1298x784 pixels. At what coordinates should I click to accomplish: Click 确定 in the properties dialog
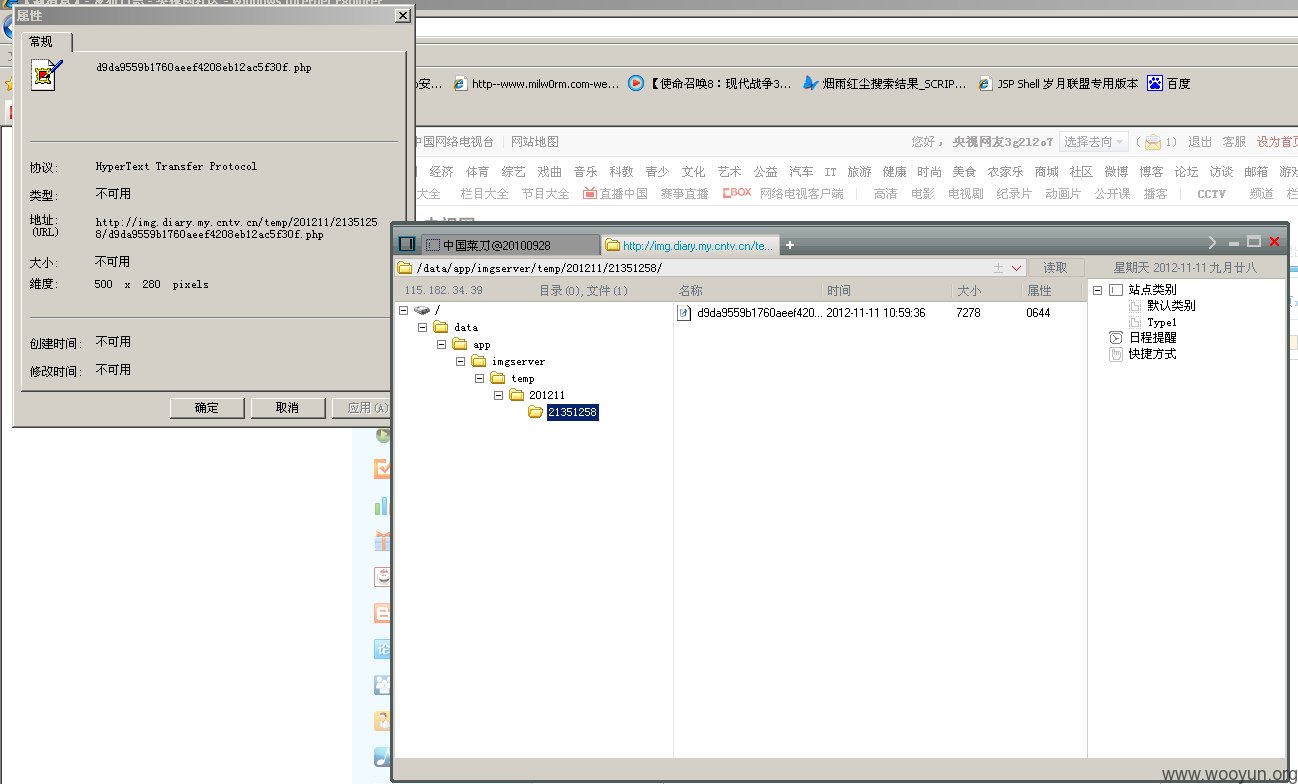(x=207, y=408)
